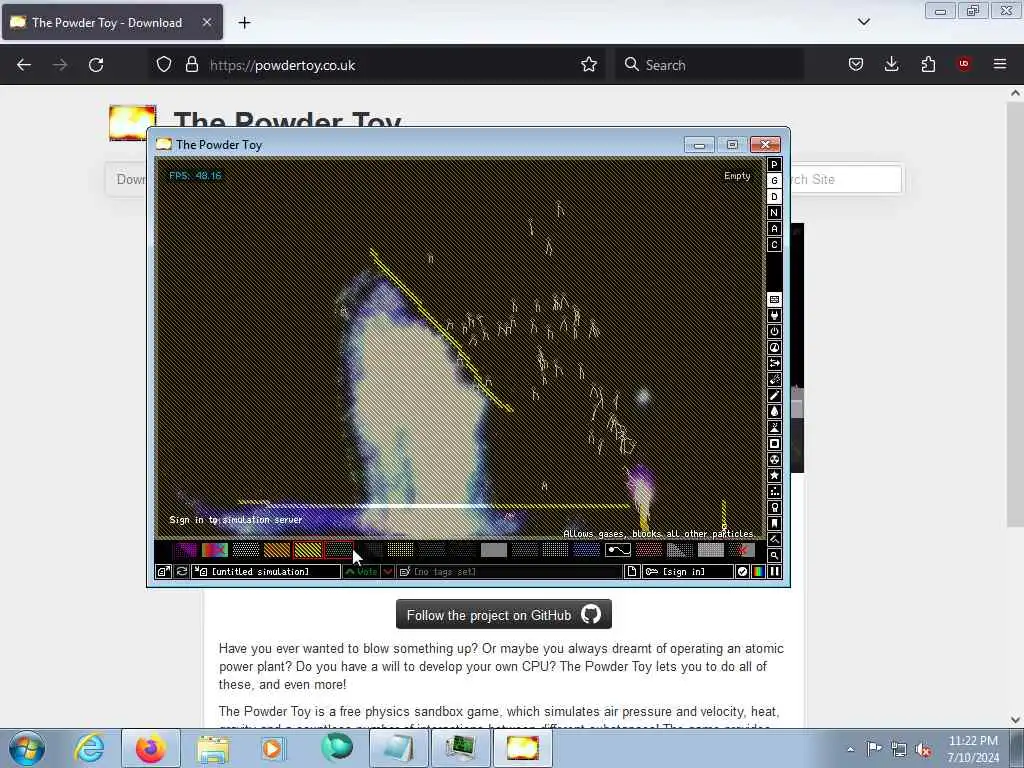Open the Liquids droplet category
Screen dimensions: 1024x768
coord(774,411)
